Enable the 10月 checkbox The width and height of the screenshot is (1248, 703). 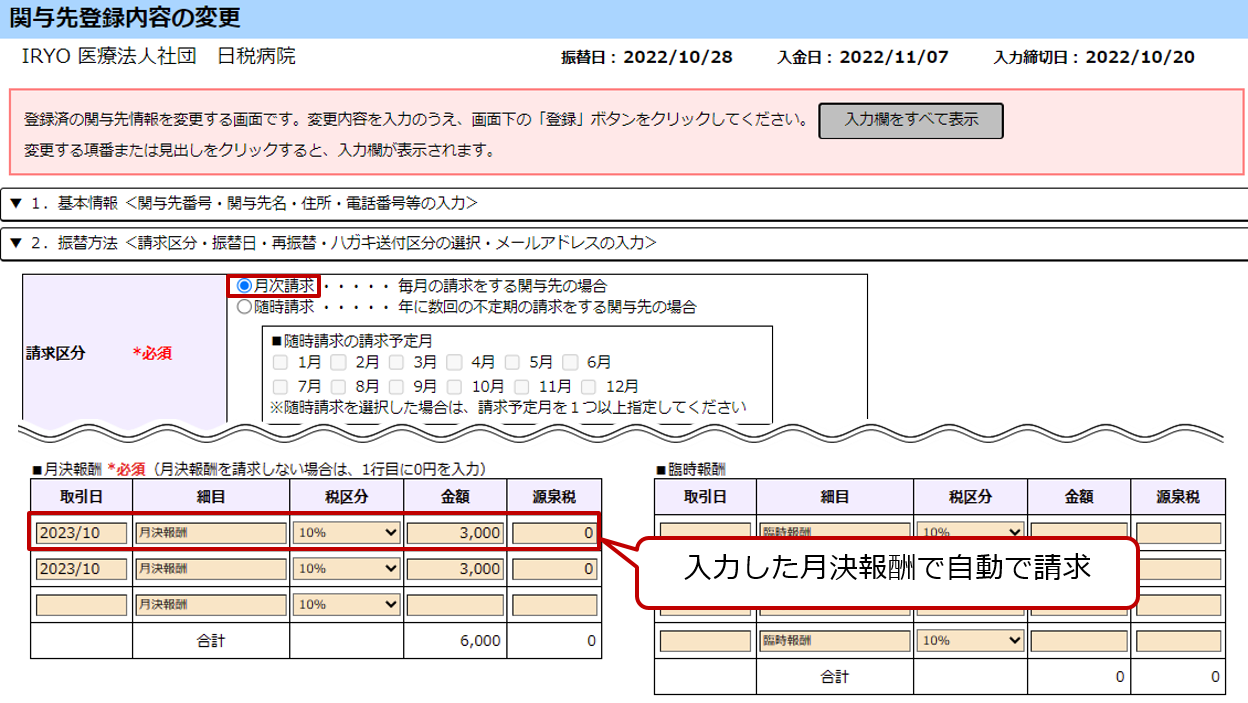click(455, 386)
